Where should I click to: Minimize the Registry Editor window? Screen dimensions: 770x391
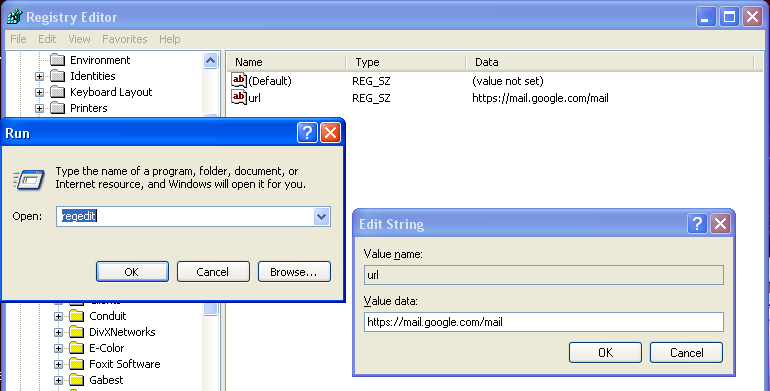tap(706, 17)
